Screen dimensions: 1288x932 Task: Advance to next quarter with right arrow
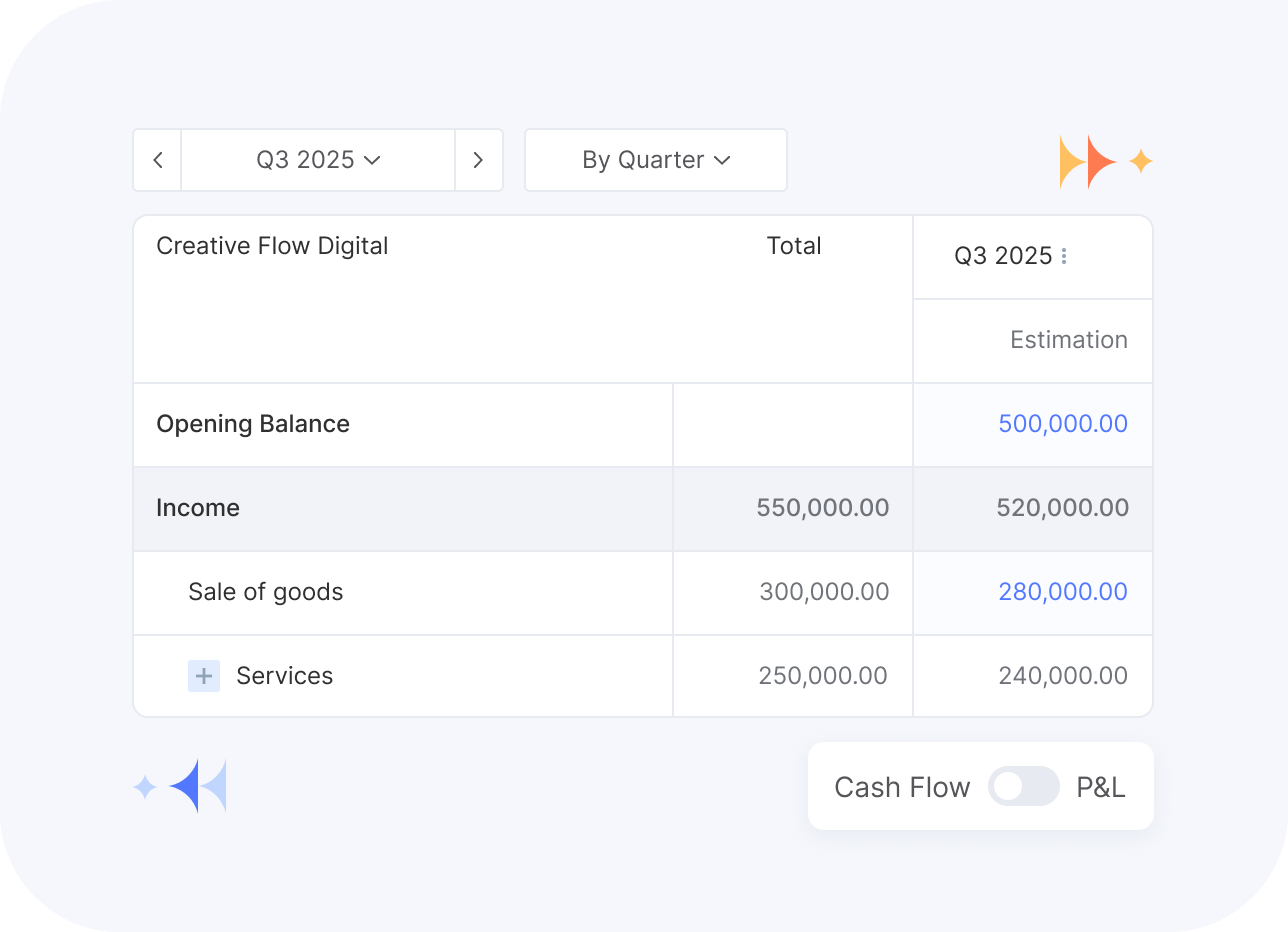(478, 160)
